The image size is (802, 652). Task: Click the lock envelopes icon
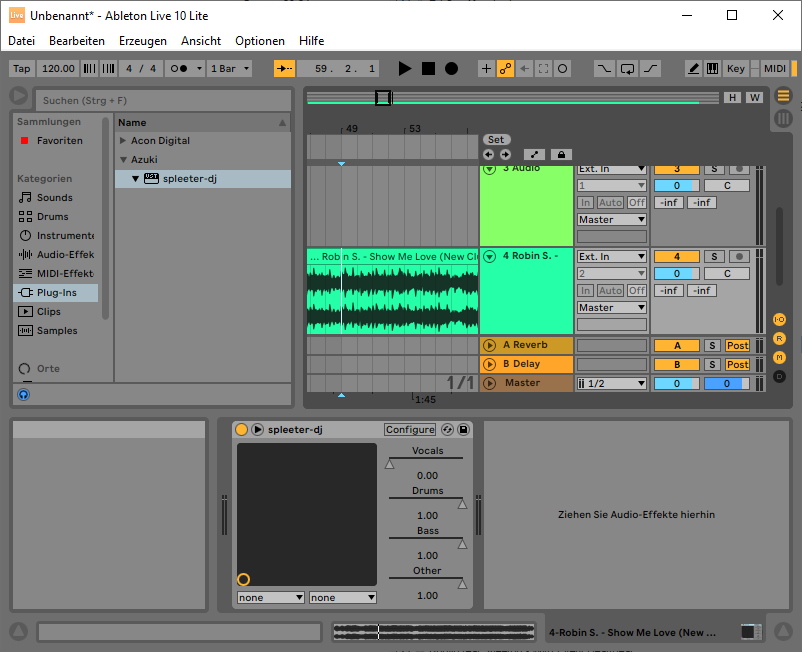coord(560,154)
